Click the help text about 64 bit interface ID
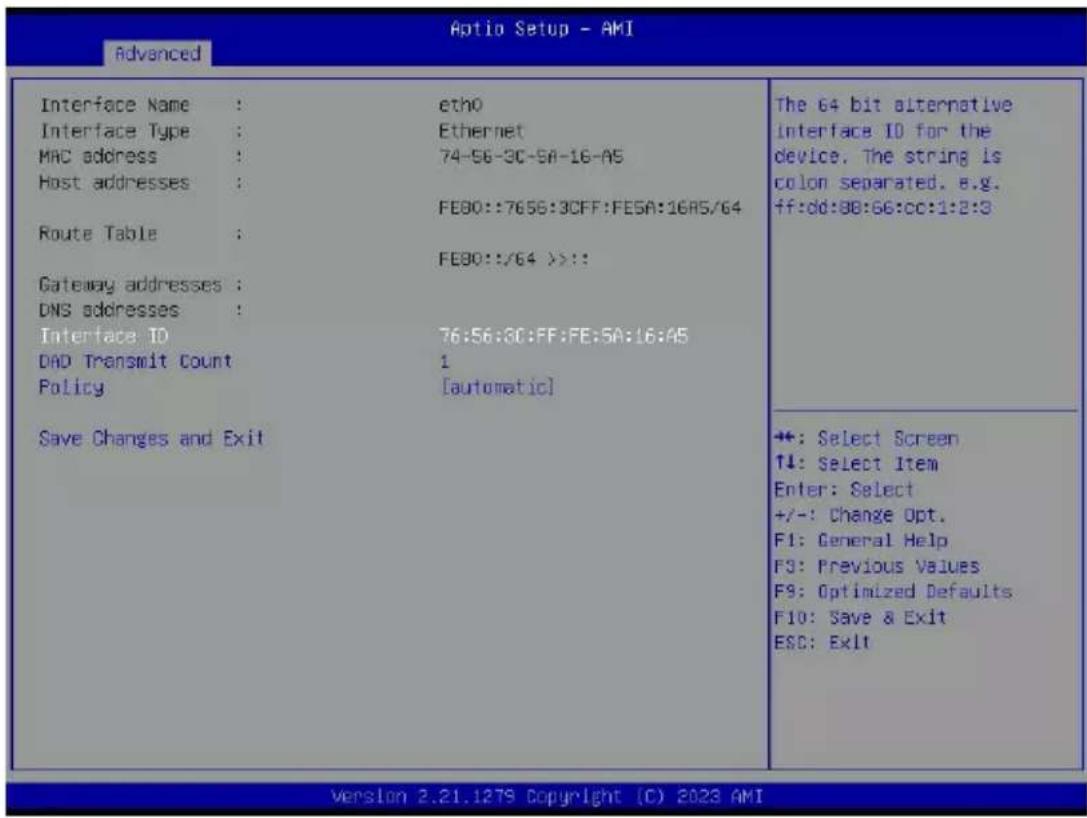The image size is (1087, 818). pyautogui.click(x=893, y=157)
